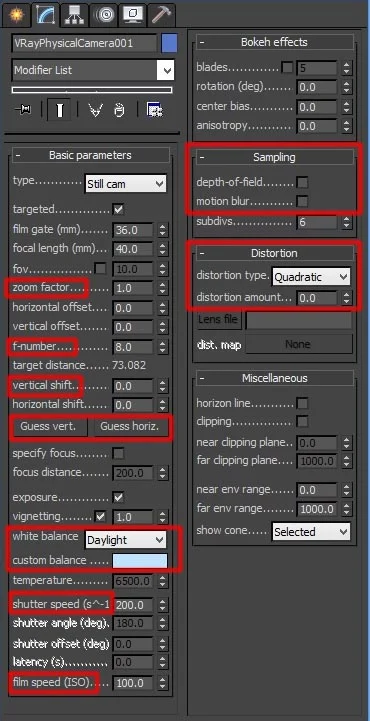Screen dimensions: 370x721
Task: Click the distortion amount spinner arrows
Action: [347, 298]
